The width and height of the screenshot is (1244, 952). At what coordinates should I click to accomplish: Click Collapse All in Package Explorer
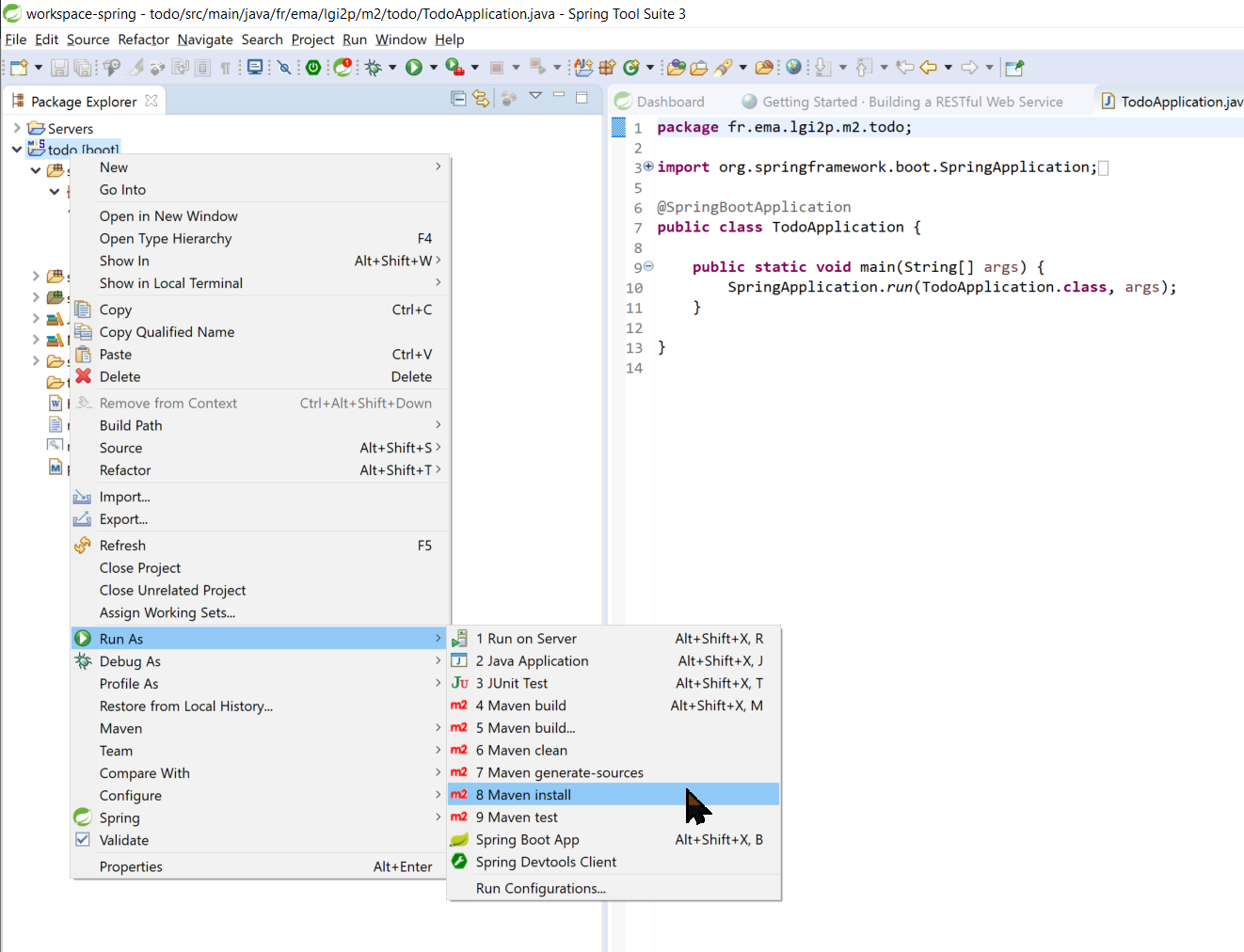[x=458, y=98]
